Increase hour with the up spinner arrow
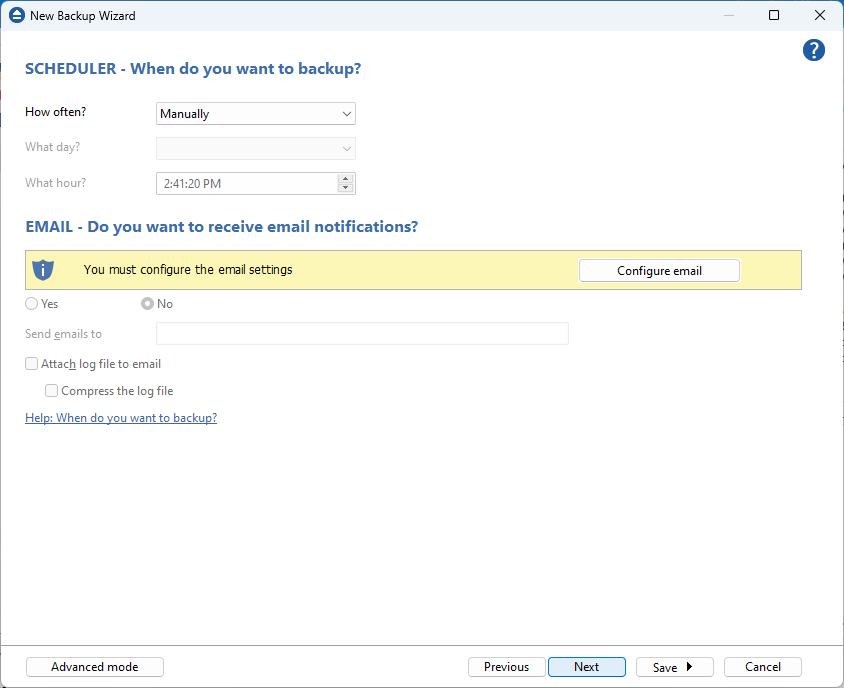 pyautogui.click(x=345, y=179)
